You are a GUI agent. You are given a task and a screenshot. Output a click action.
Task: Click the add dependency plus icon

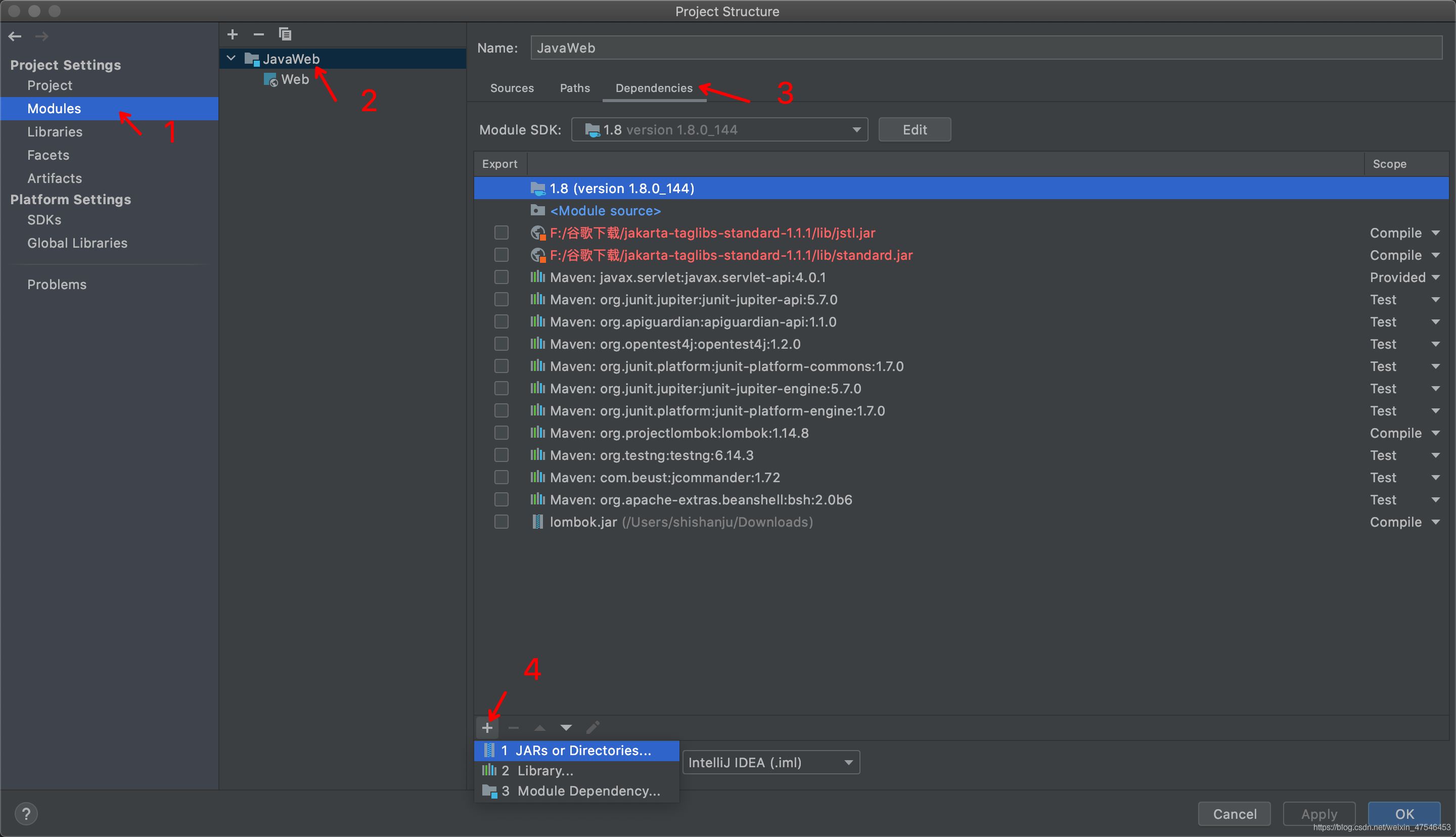coord(487,727)
